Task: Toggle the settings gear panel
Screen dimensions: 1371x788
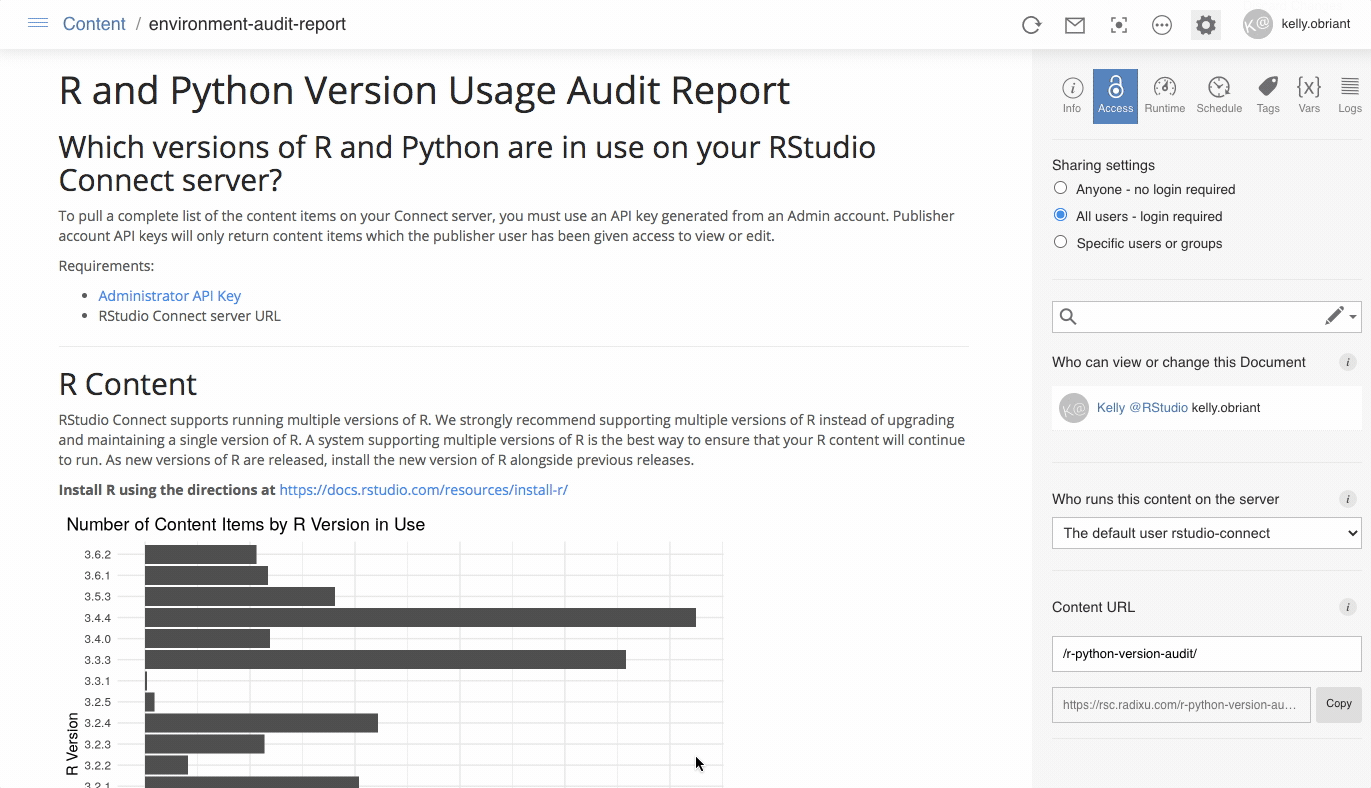Action: [x=1206, y=25]
